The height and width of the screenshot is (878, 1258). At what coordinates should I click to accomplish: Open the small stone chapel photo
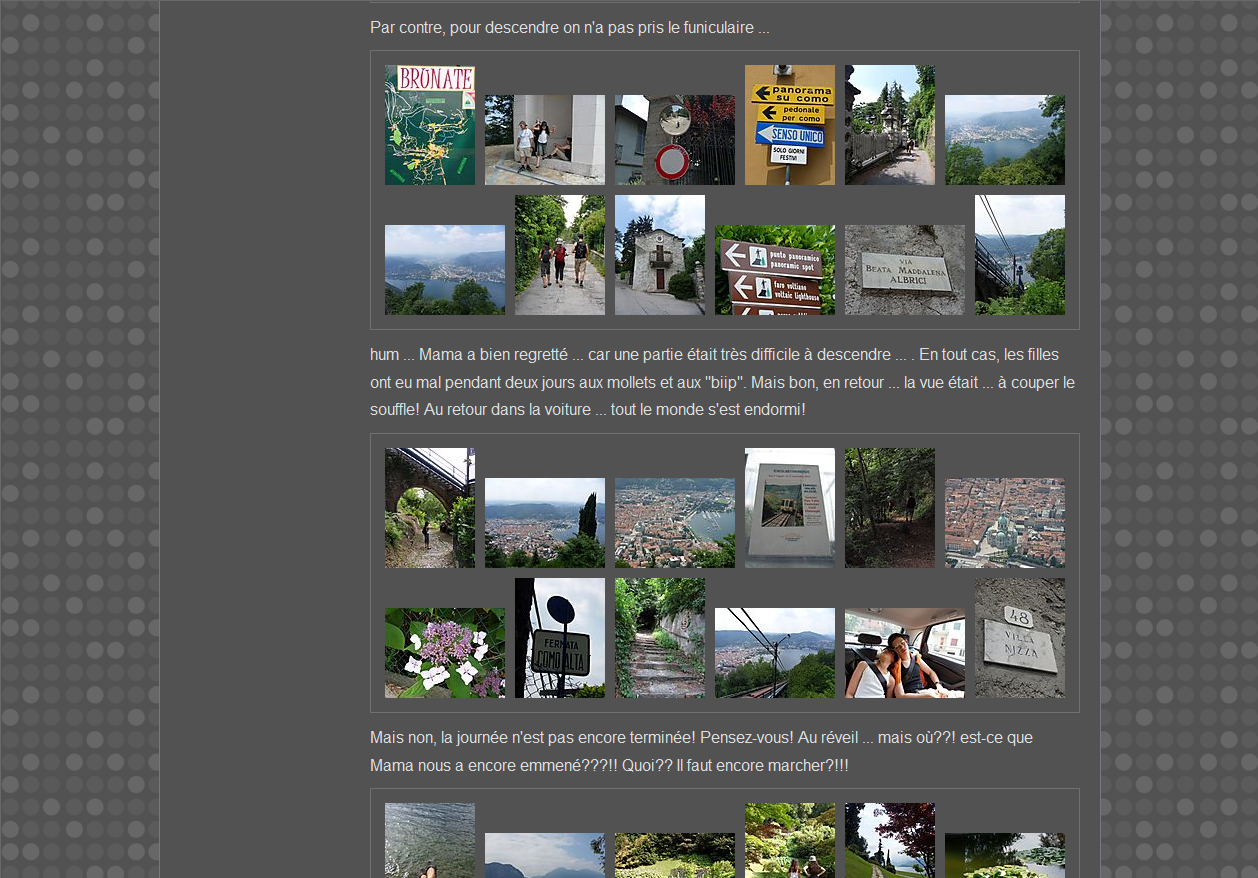point(659,255)
